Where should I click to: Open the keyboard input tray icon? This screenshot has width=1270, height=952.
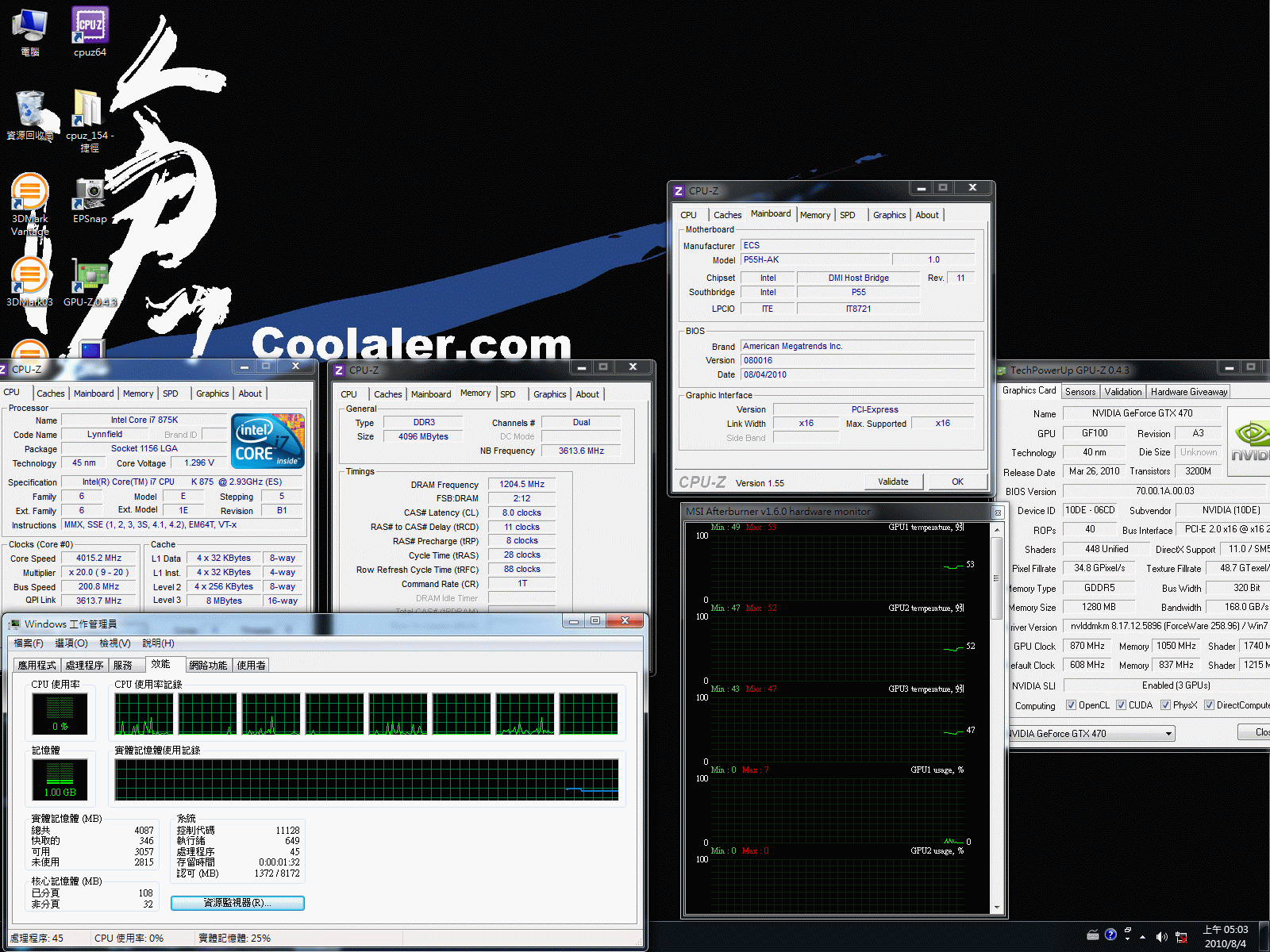(1093, 935)
